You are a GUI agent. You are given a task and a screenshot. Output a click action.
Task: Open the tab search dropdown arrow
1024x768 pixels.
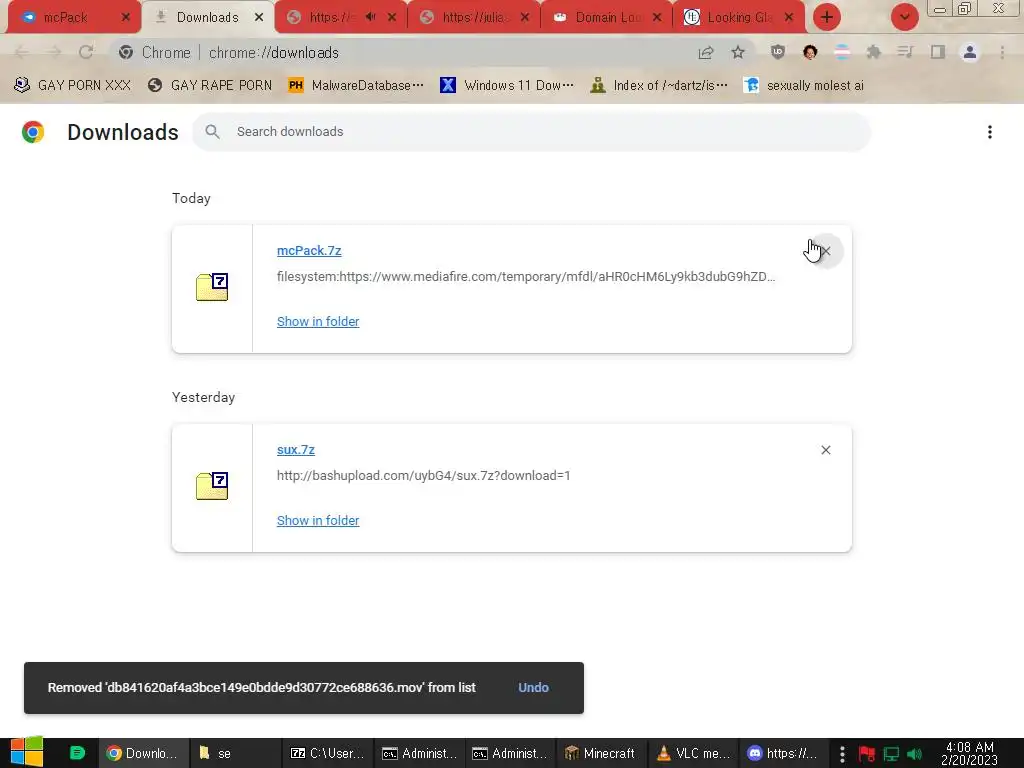coord(904,17)
